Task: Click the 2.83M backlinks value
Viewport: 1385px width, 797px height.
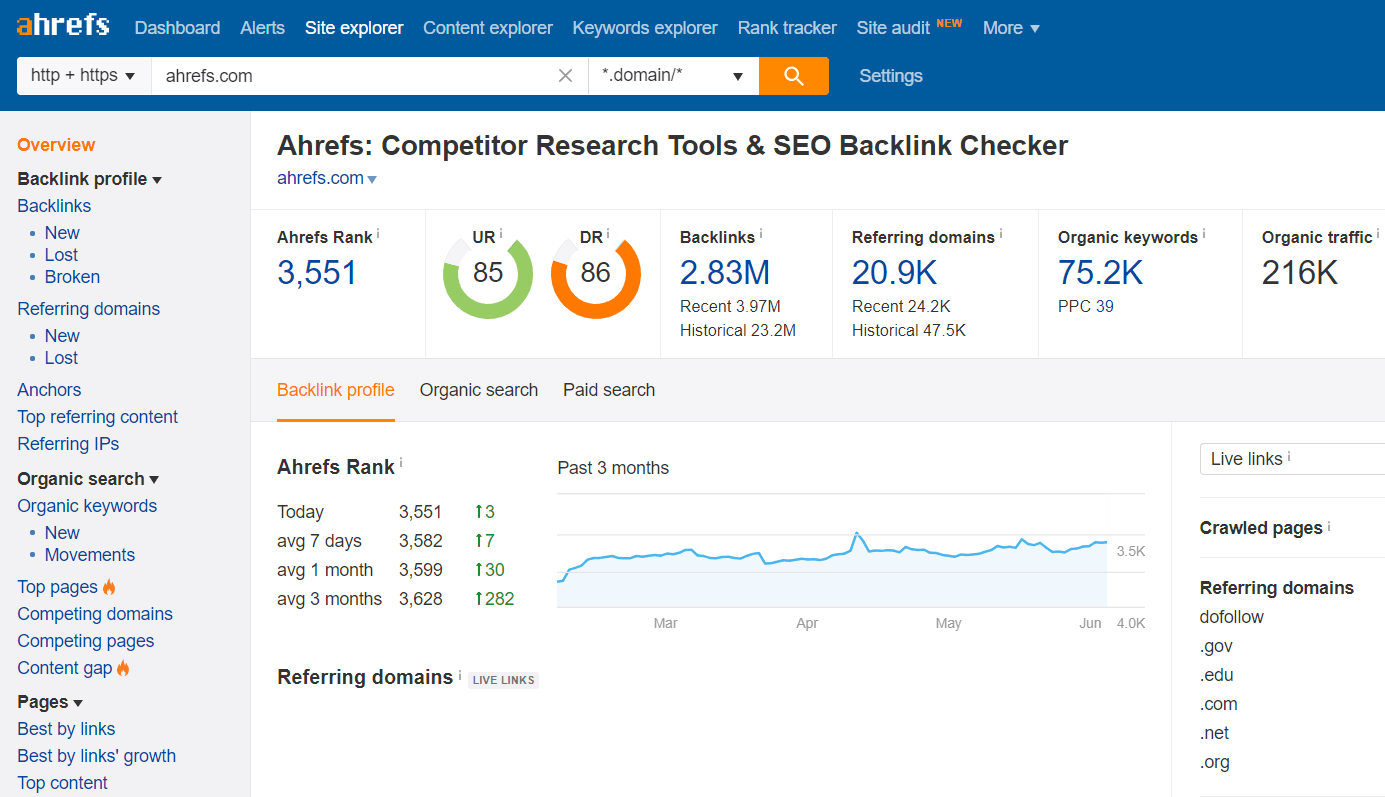Action: [x=725, y=272]
